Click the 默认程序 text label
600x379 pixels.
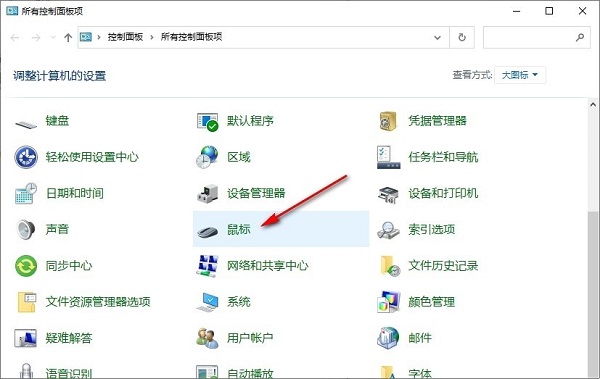(x=250, y=121)
